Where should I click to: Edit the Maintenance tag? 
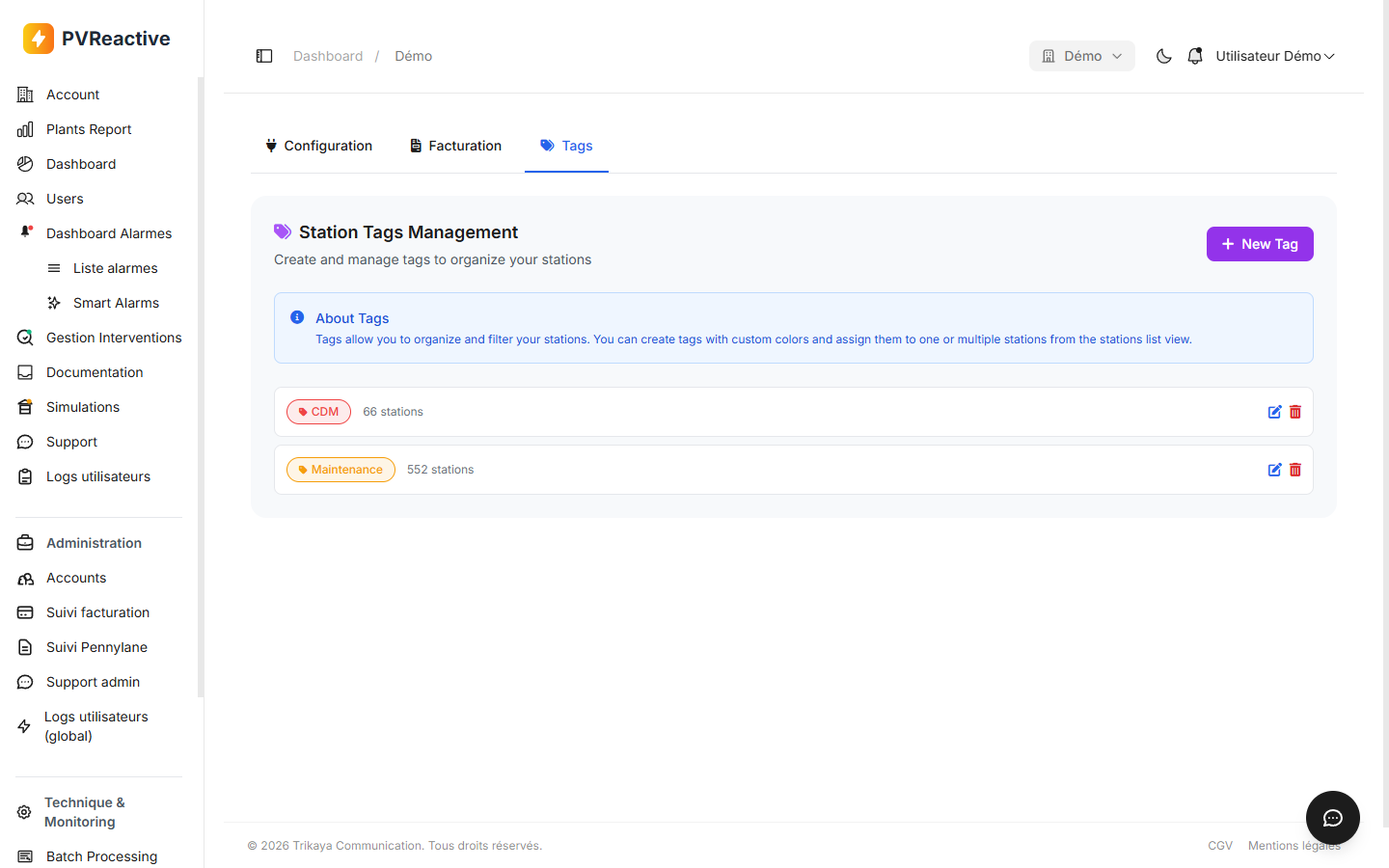tap(1274, 470)
